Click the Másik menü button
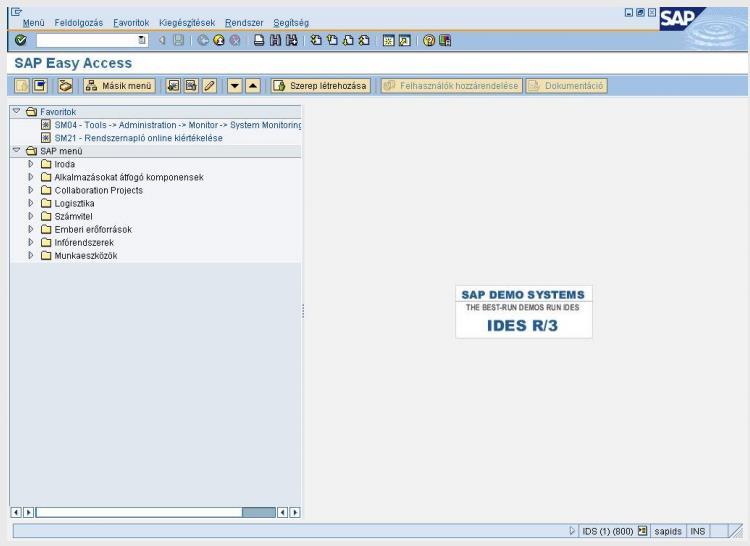 [x=119, y=86]
